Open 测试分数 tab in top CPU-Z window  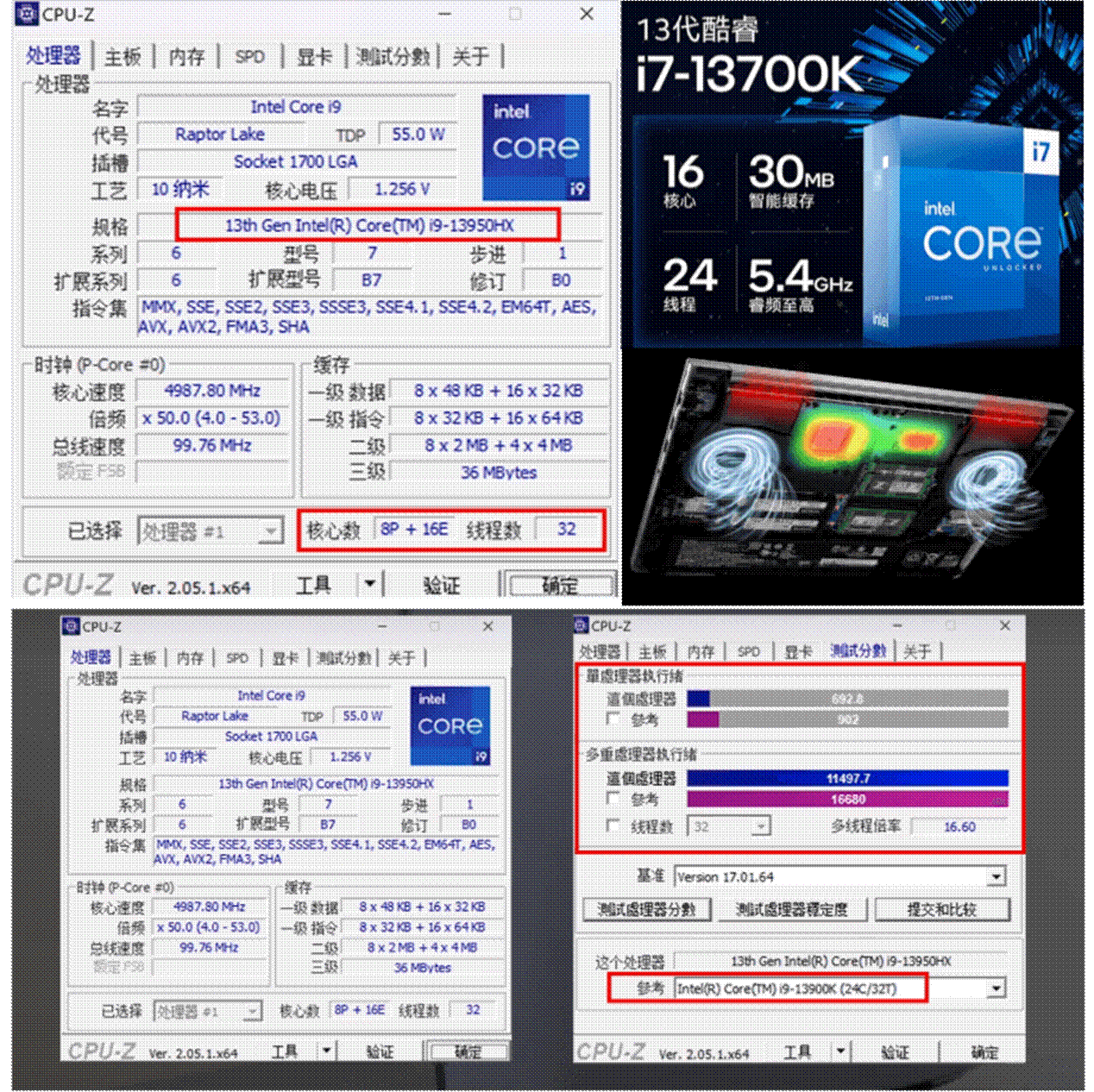[x=393, y=57]
